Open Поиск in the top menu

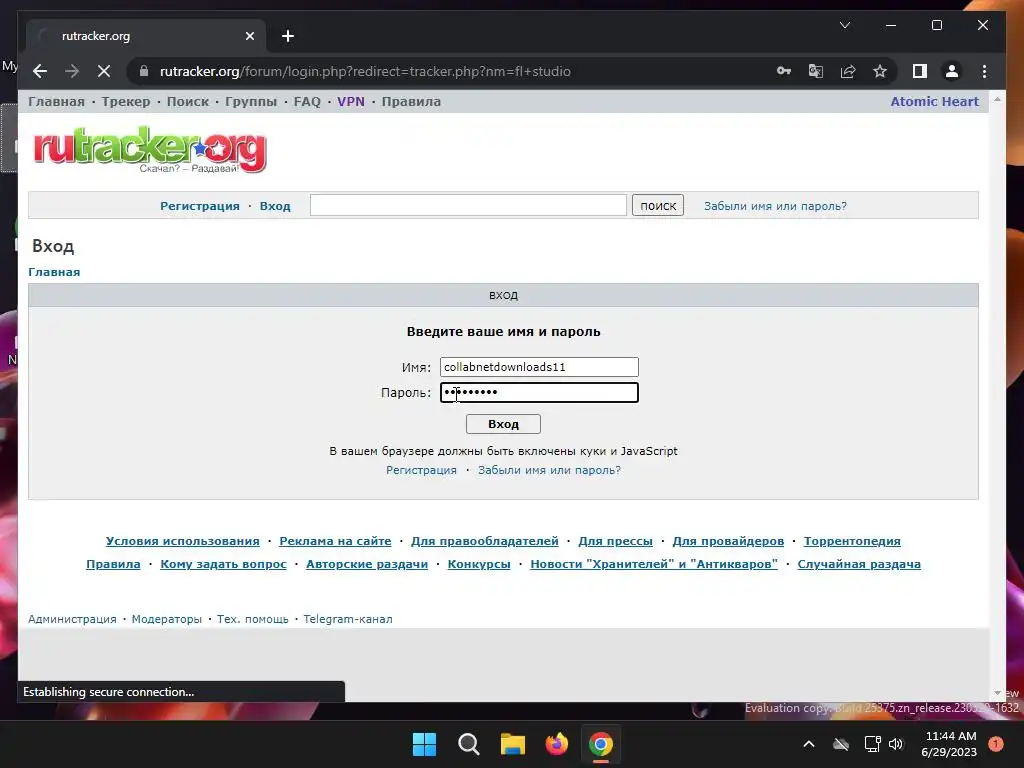pos(187,102)
